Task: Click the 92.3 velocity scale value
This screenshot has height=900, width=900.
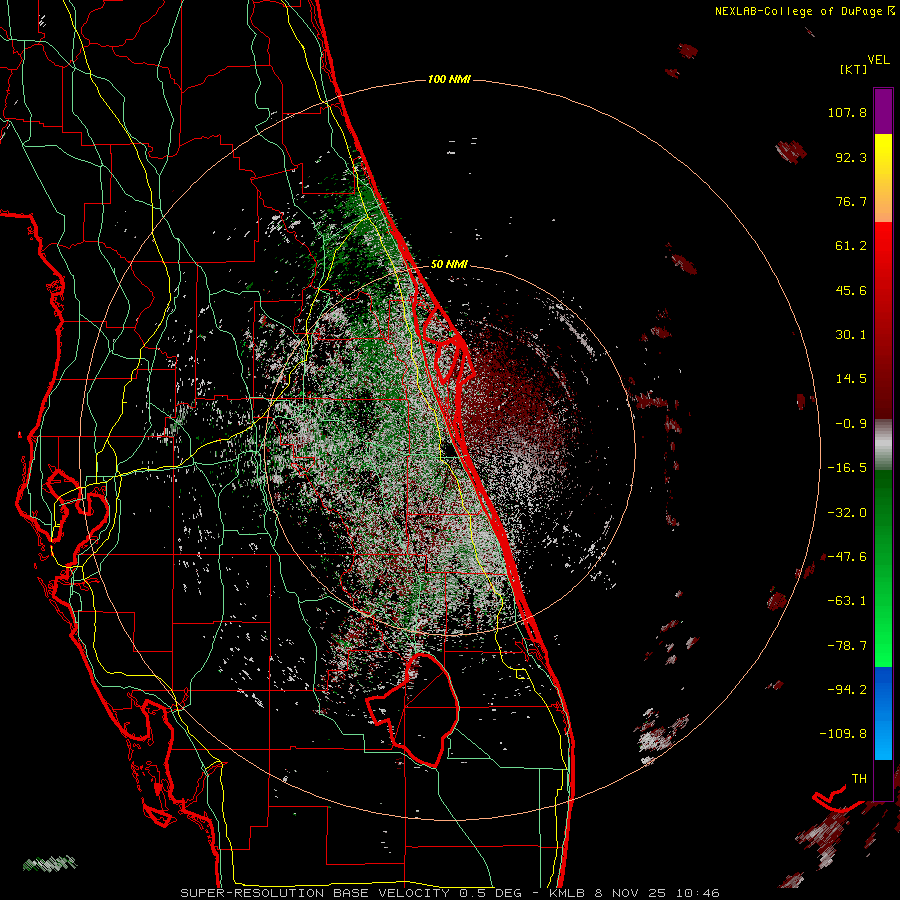Action: [851, 157]
